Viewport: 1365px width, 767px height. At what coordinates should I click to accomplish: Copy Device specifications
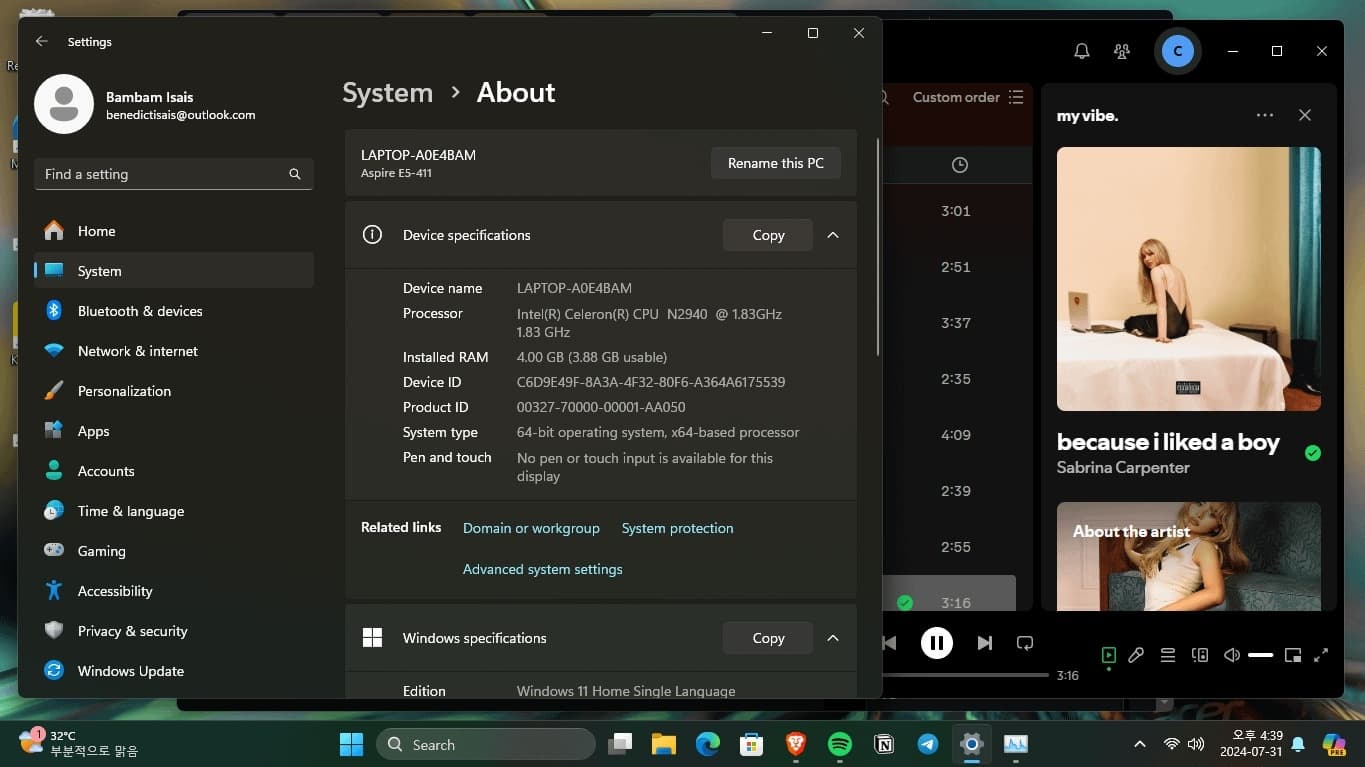[768, 235]
